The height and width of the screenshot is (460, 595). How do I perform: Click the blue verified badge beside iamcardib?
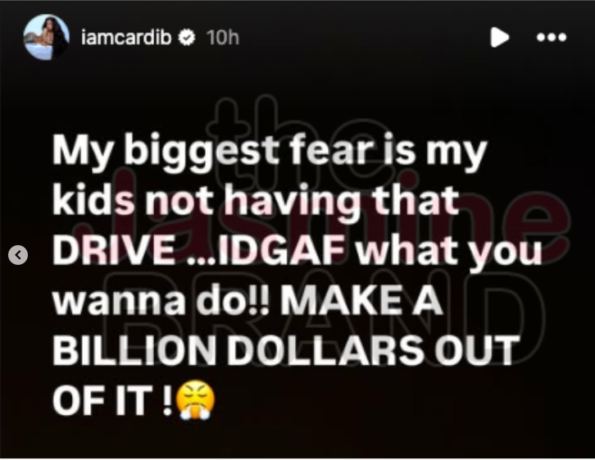point(186,37)
